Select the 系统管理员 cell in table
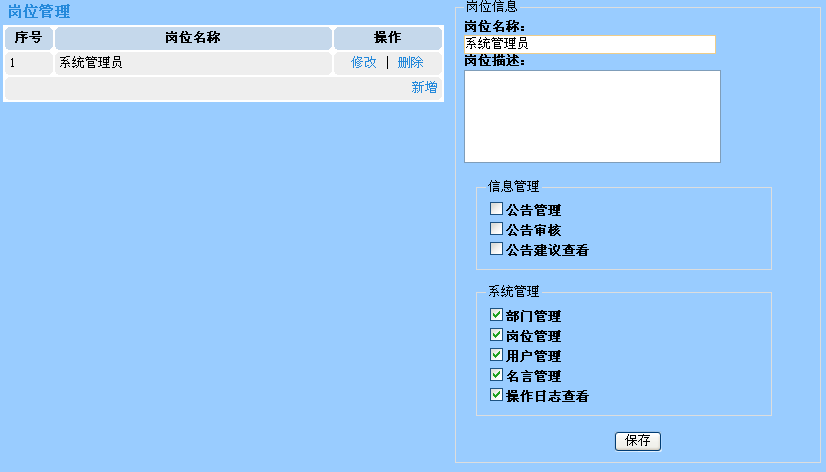This screenshot has width=826, height=472. click(193, 63)
